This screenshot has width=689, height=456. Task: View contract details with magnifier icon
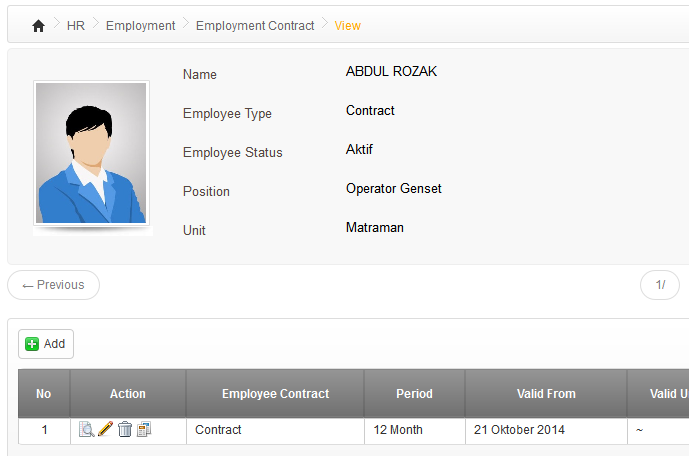86,429
